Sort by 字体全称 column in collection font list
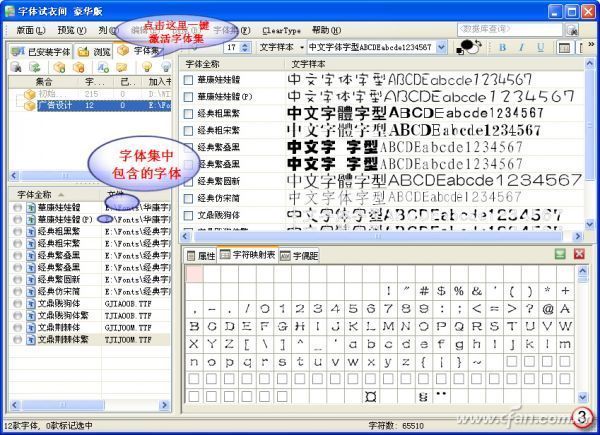Screen dimensions: 600x435 click(55, 195)
